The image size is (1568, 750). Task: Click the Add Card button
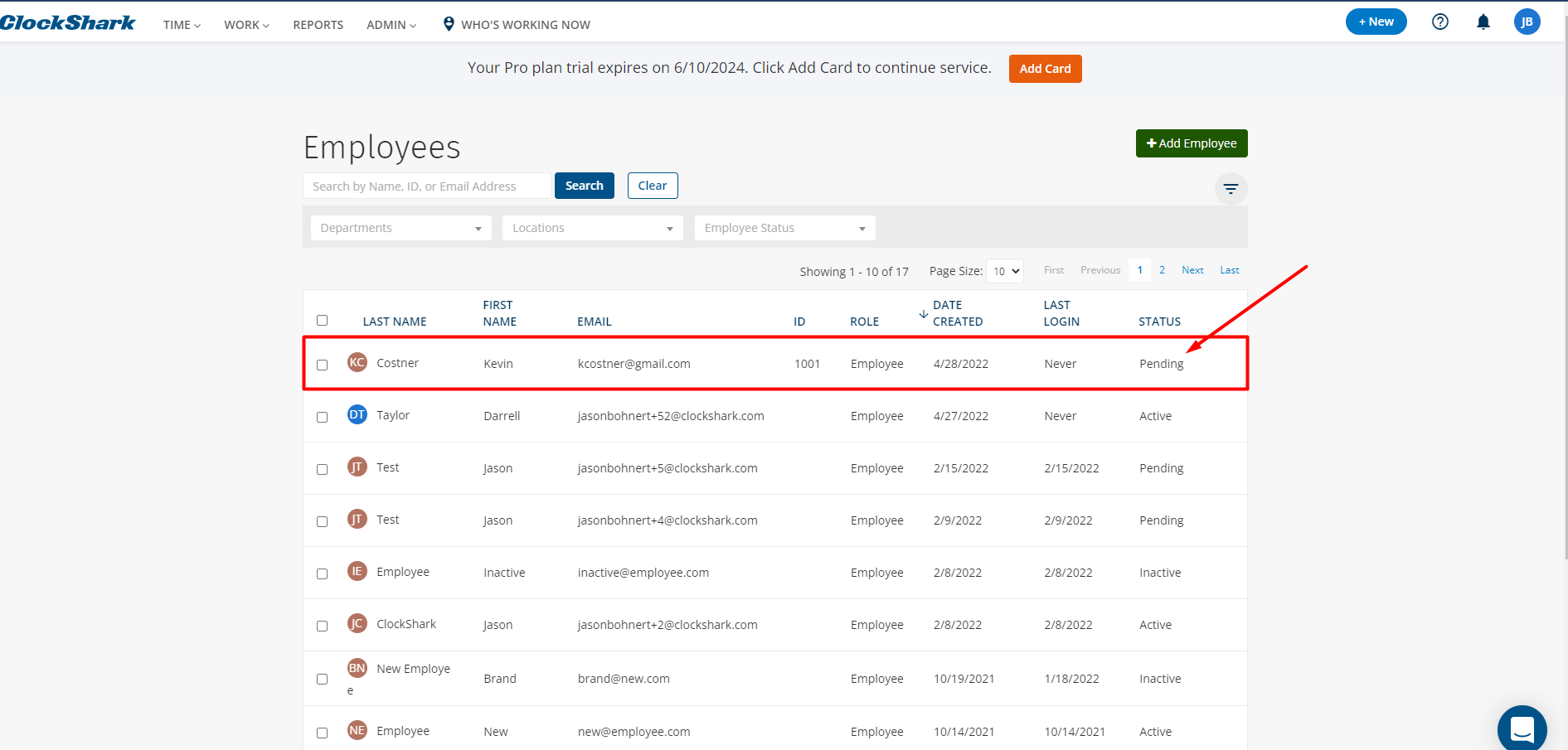coord(1045,69)
